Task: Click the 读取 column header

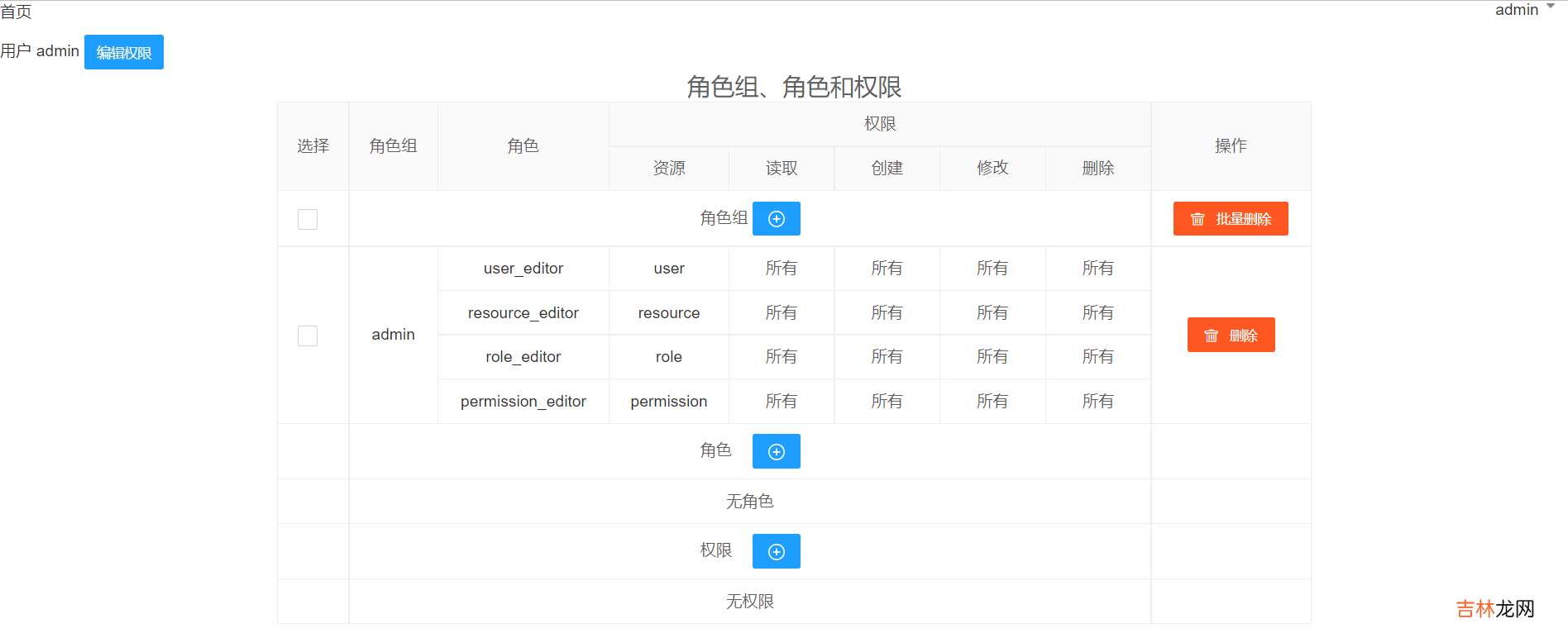Action: [781, 169]
